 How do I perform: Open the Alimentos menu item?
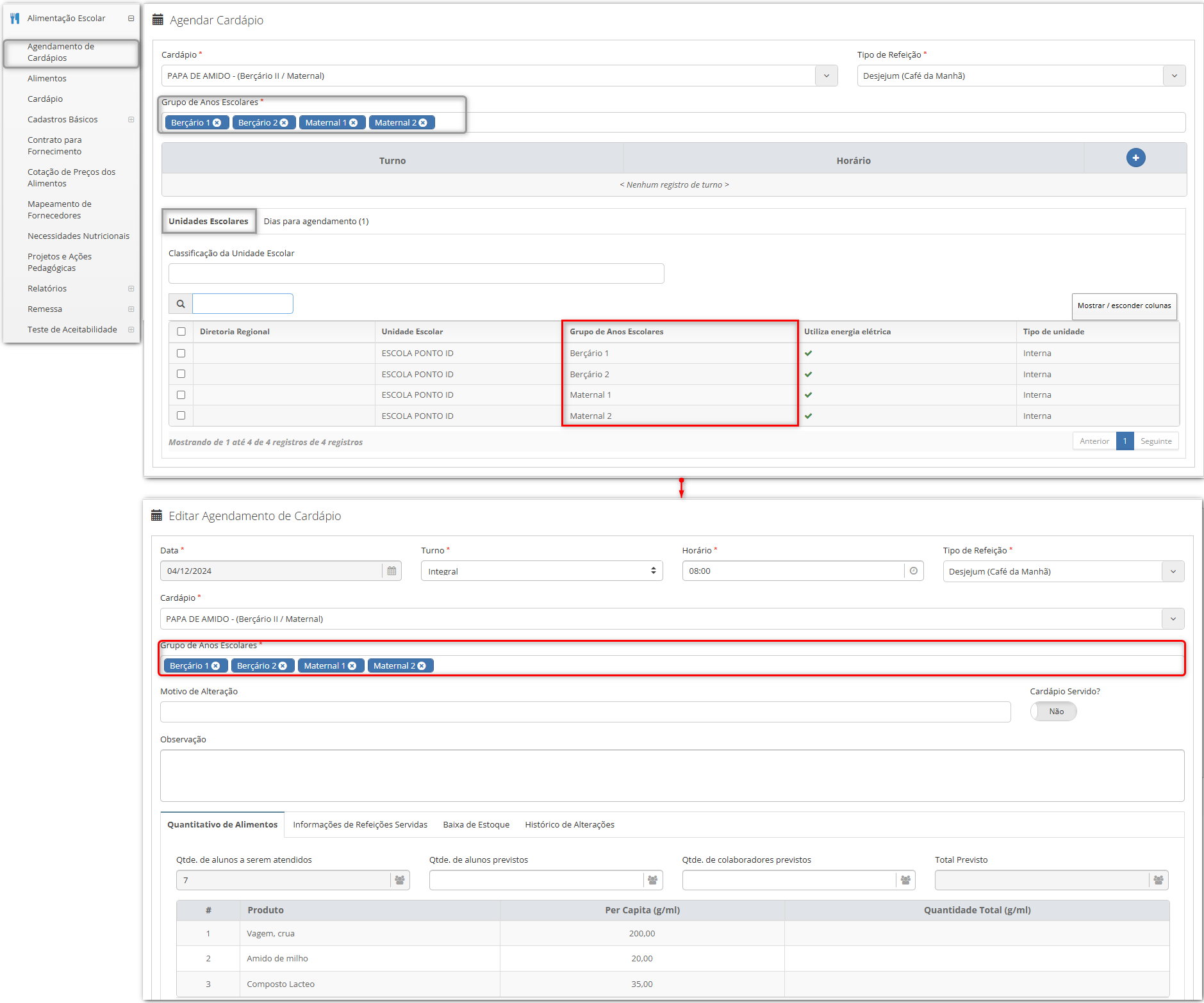point(47,79)
